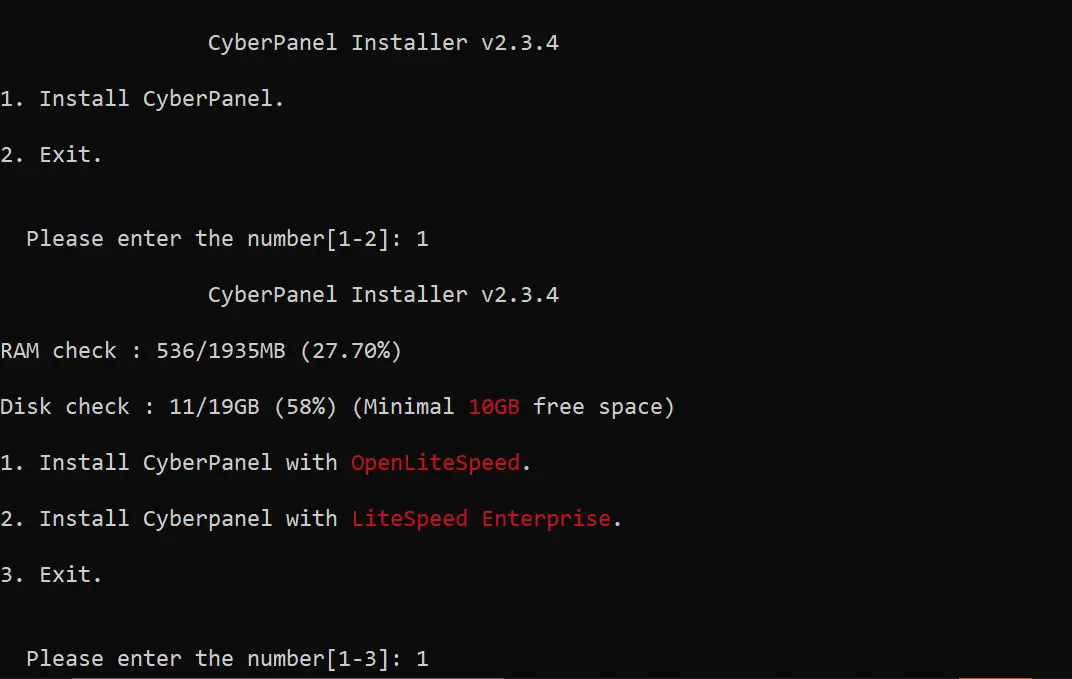Click the red 10GB text

494,407
